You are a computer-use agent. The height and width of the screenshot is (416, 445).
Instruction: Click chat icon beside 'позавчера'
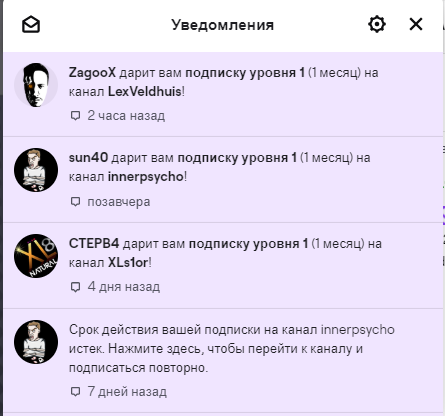tap(76, 202)
